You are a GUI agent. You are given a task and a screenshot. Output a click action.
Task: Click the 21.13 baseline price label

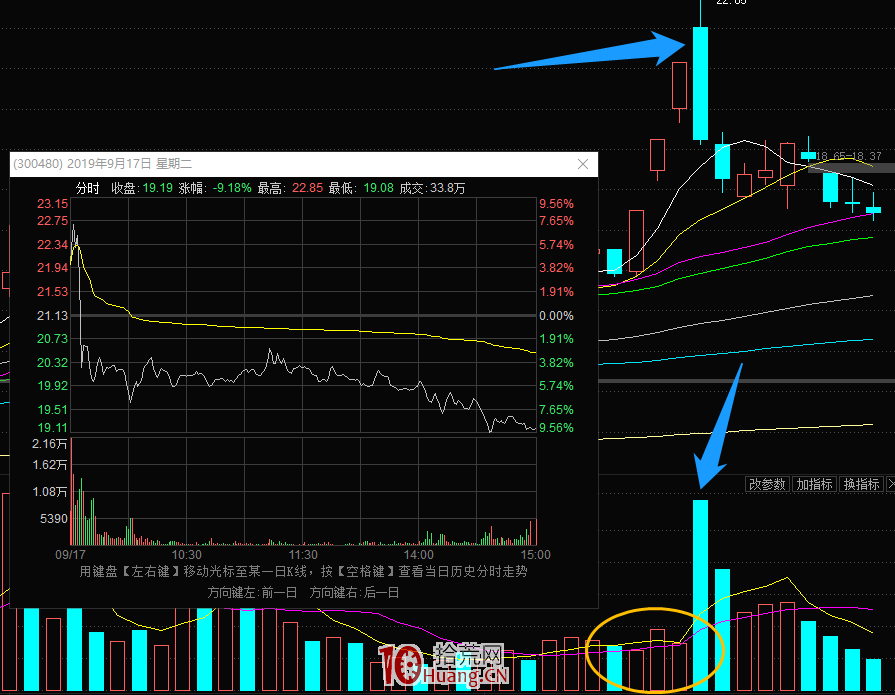point(53,316)
